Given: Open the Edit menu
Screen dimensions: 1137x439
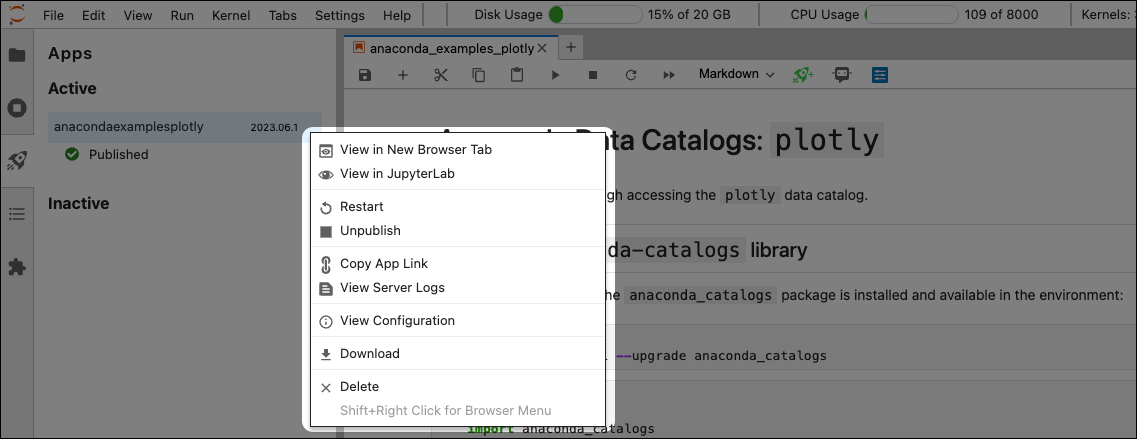Looking at the screenshot, I should point(93,15).
